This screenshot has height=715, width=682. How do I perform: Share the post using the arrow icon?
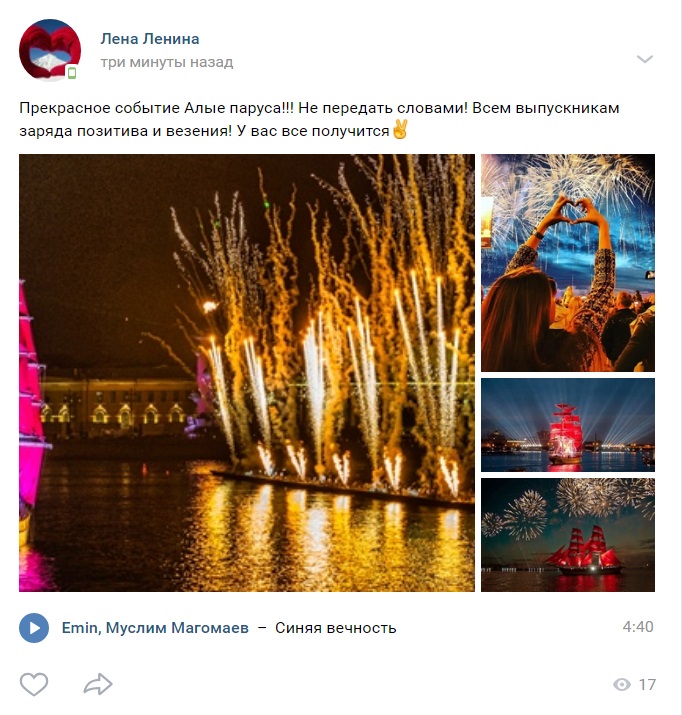(98, 684)
